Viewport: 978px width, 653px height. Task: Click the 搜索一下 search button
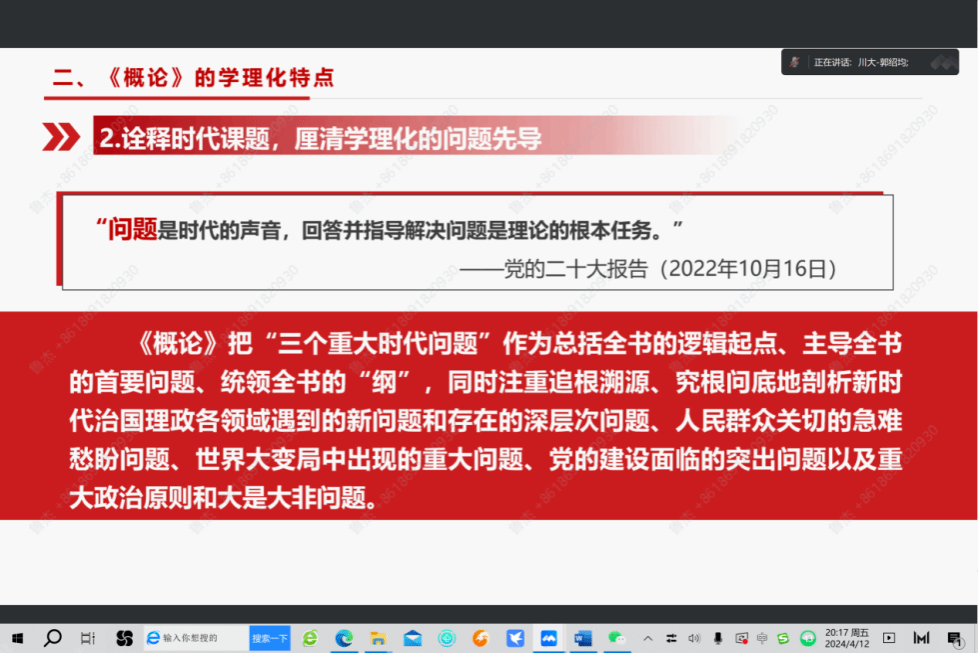[269, 638]
